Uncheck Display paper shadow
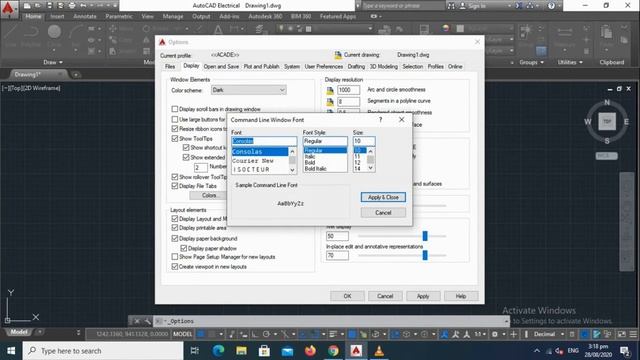 pyautogui.click(x=184, y=248)
